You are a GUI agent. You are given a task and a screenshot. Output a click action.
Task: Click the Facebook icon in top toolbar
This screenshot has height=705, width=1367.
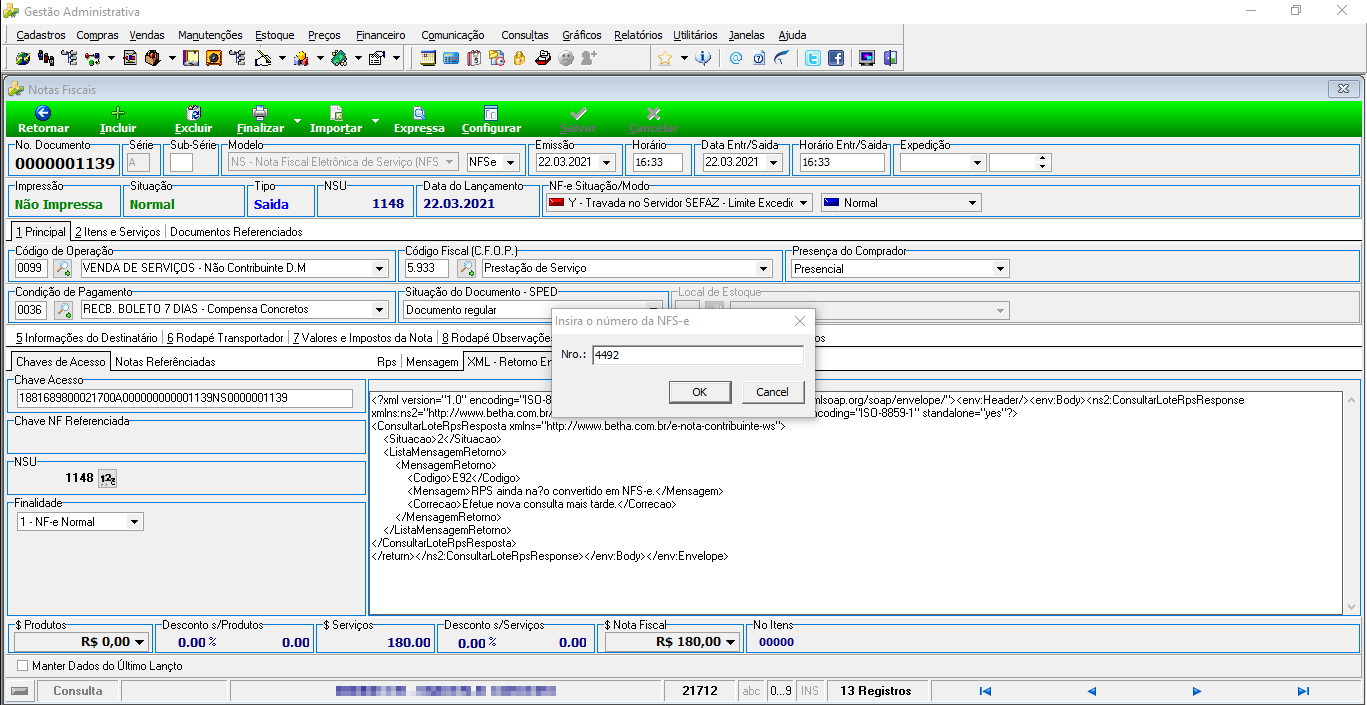tap(835, 58)
